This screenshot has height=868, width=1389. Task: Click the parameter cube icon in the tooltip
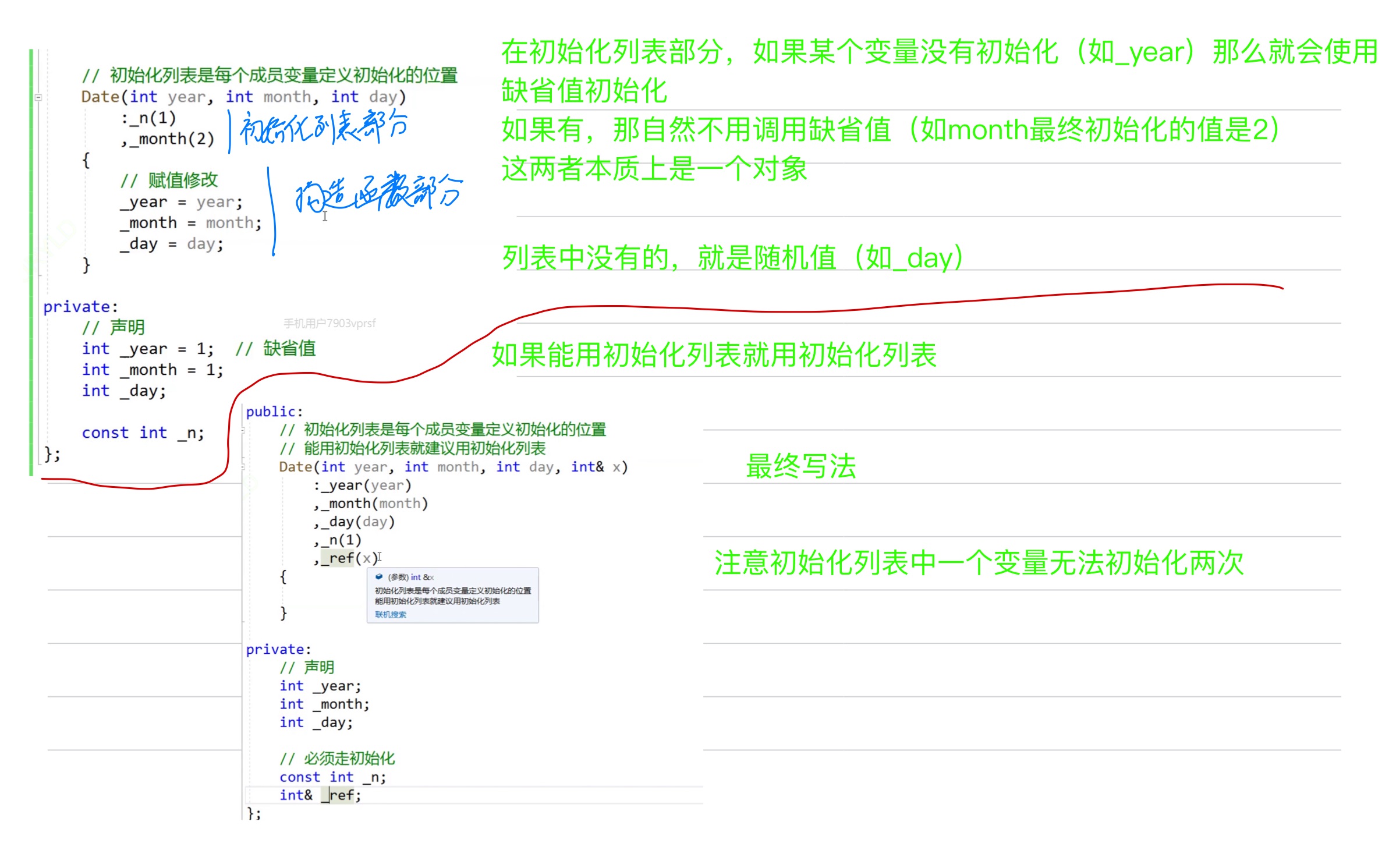click(379, 577)
